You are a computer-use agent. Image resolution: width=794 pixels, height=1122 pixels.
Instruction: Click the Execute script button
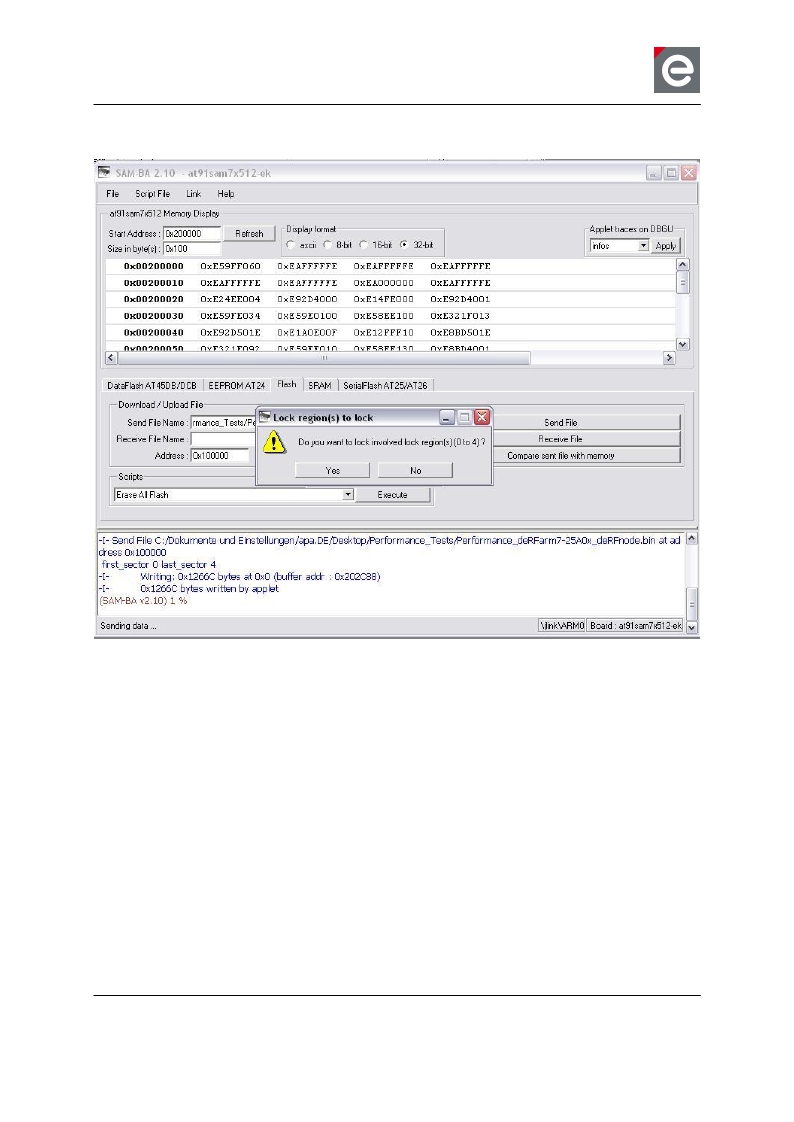click(393, 494)
